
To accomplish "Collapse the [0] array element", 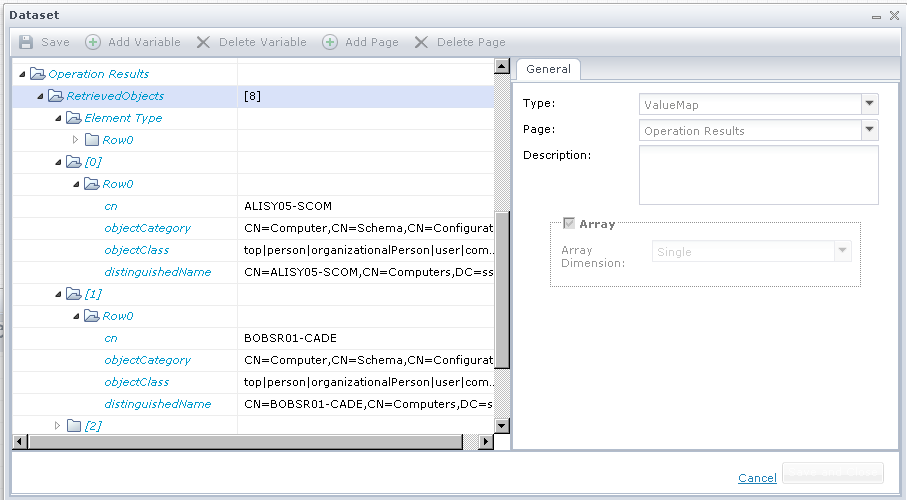I will (x=58, y=162).
